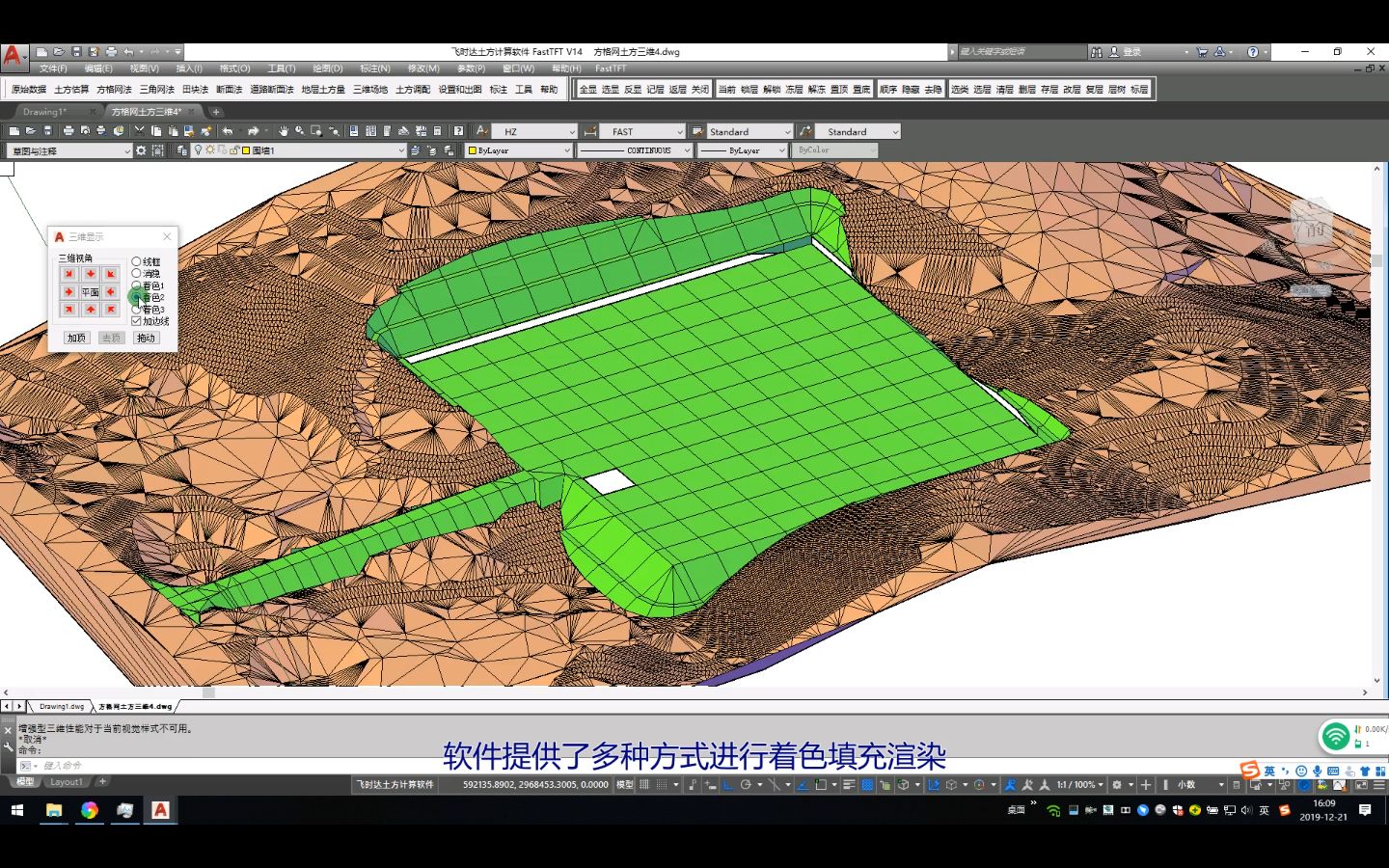
Task: Click 方格网法 in the FastTFT toolbar
Action: coord(114,90)
